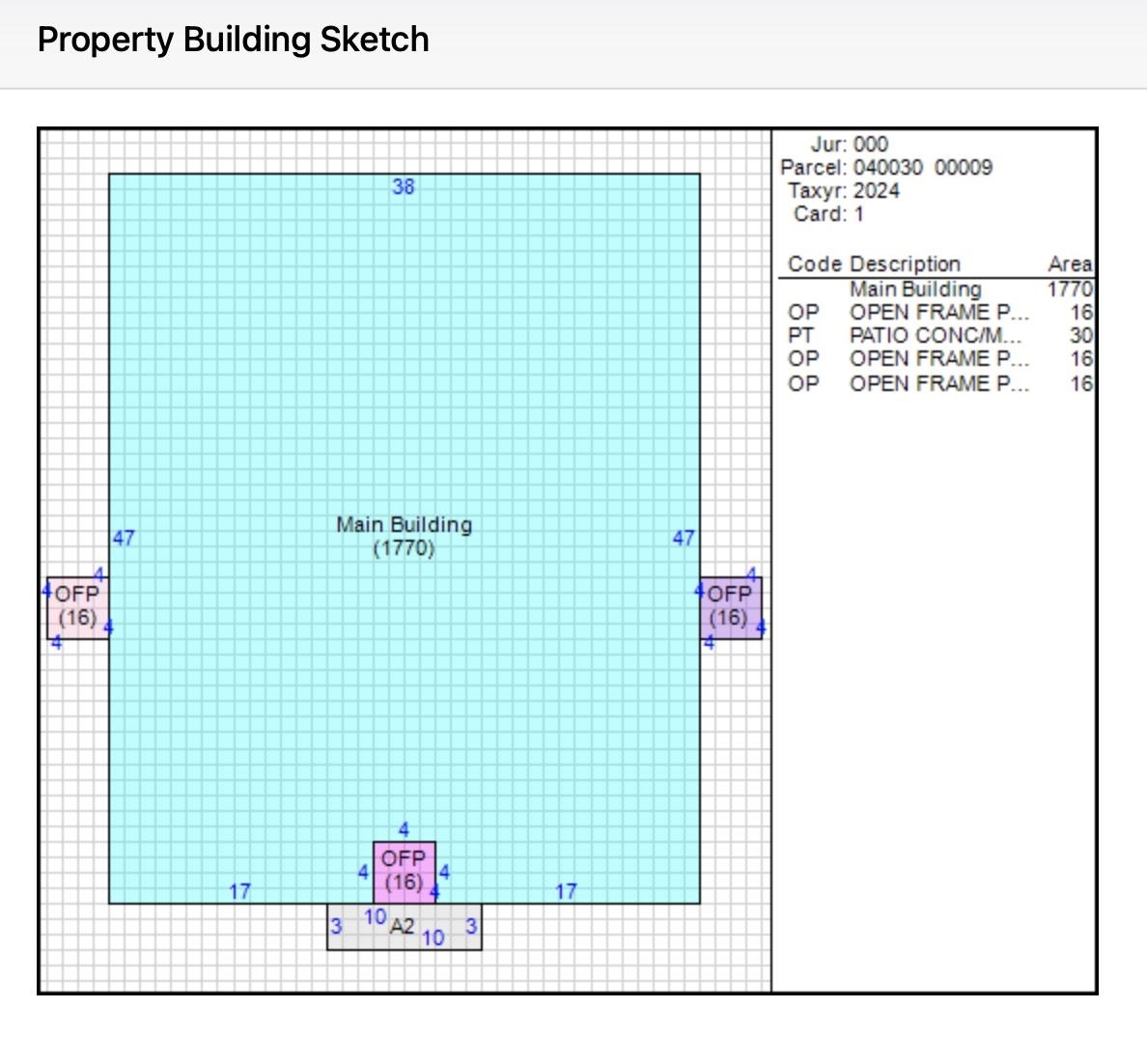The height and width of the screenshot is (1064, 1147).
Task: Select the bottom magenta OFP (16) porch
Action: (405, 872)
